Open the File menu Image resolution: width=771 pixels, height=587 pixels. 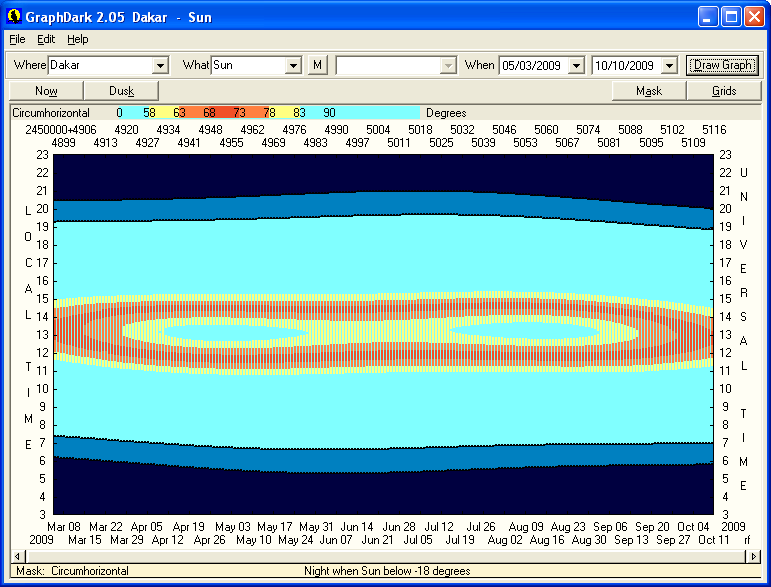tap(17, 39)
